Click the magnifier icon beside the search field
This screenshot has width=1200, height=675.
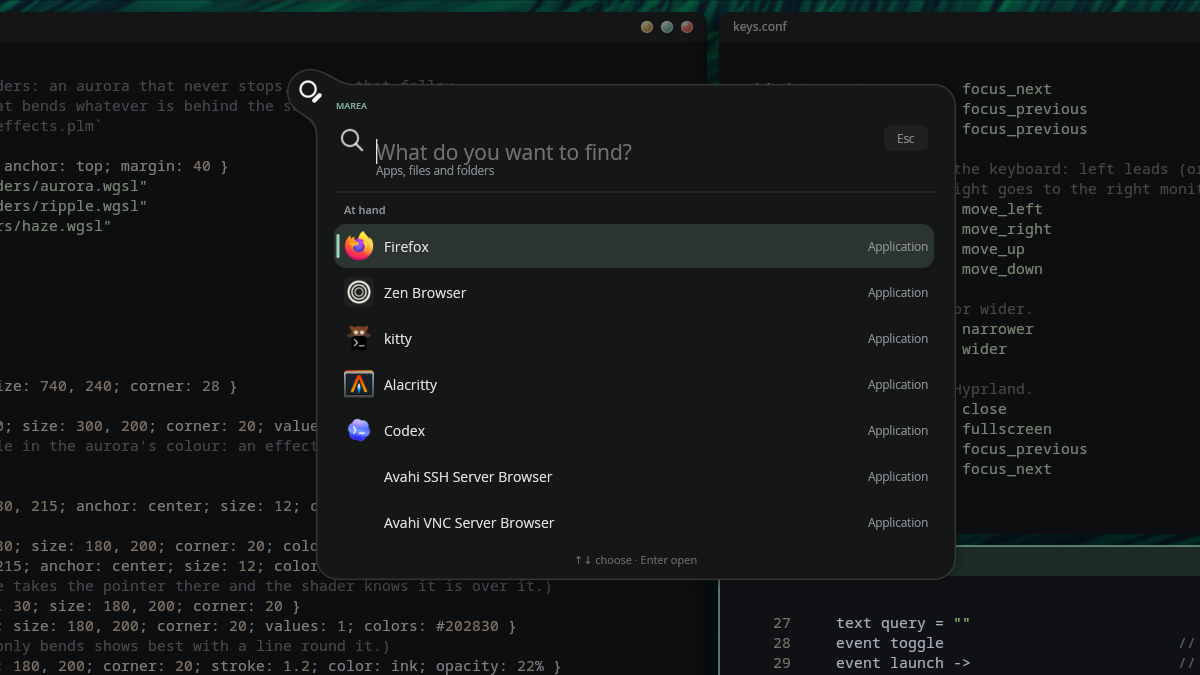[x=352, y=140]
